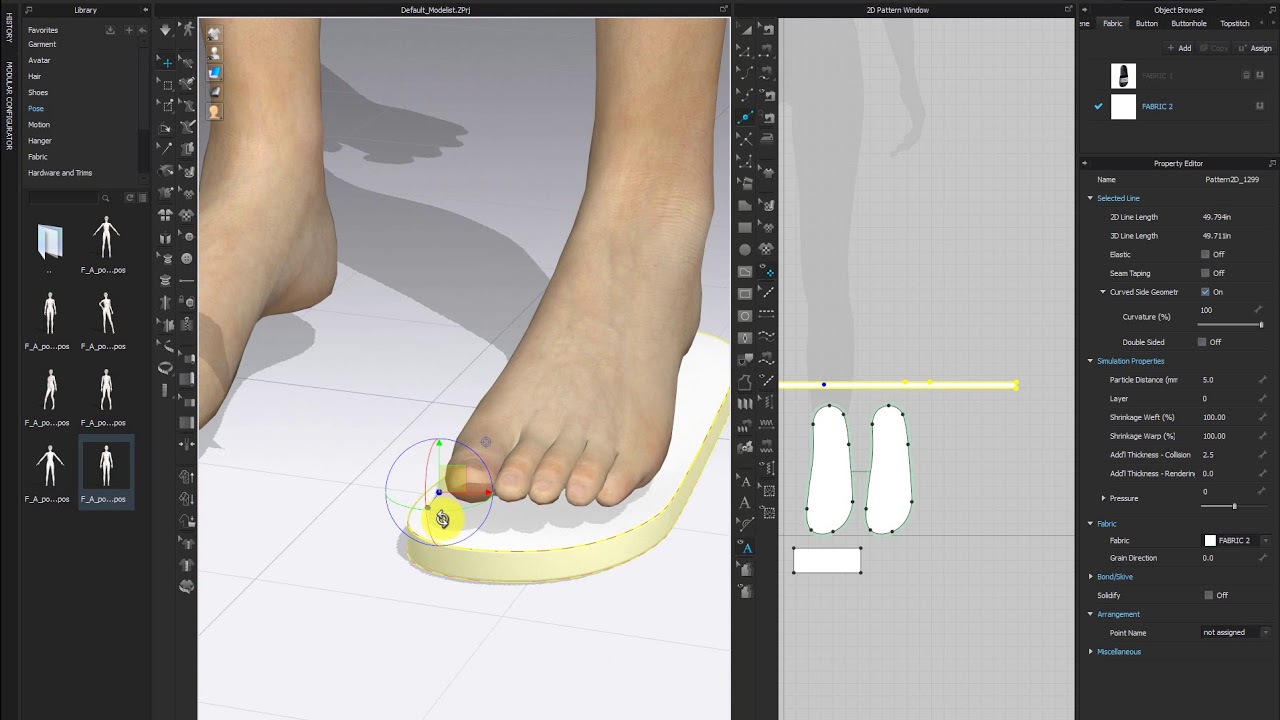Image resolution: width=1280 pixels, height=720 pixels.
Task: Enable the Double Sided checkbox
Action: [1202, 342]
